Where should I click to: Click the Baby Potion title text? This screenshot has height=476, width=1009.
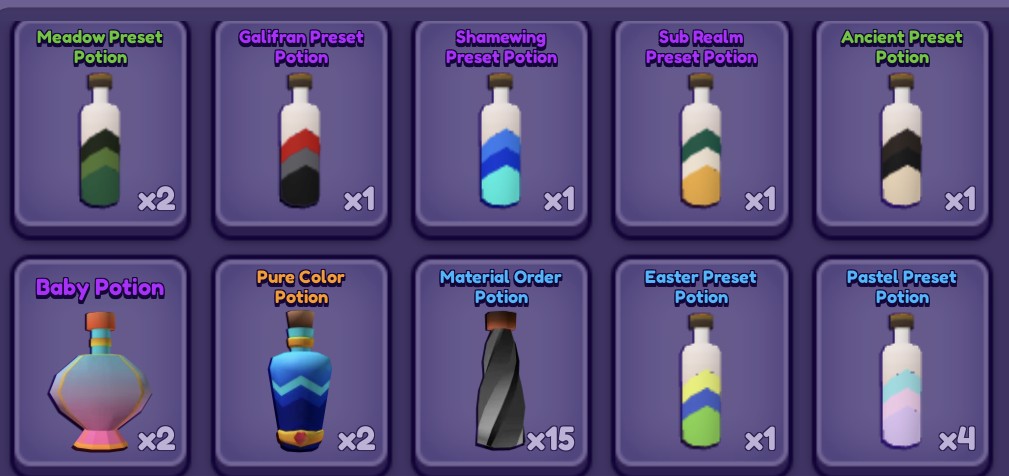[x=100, y=288]
